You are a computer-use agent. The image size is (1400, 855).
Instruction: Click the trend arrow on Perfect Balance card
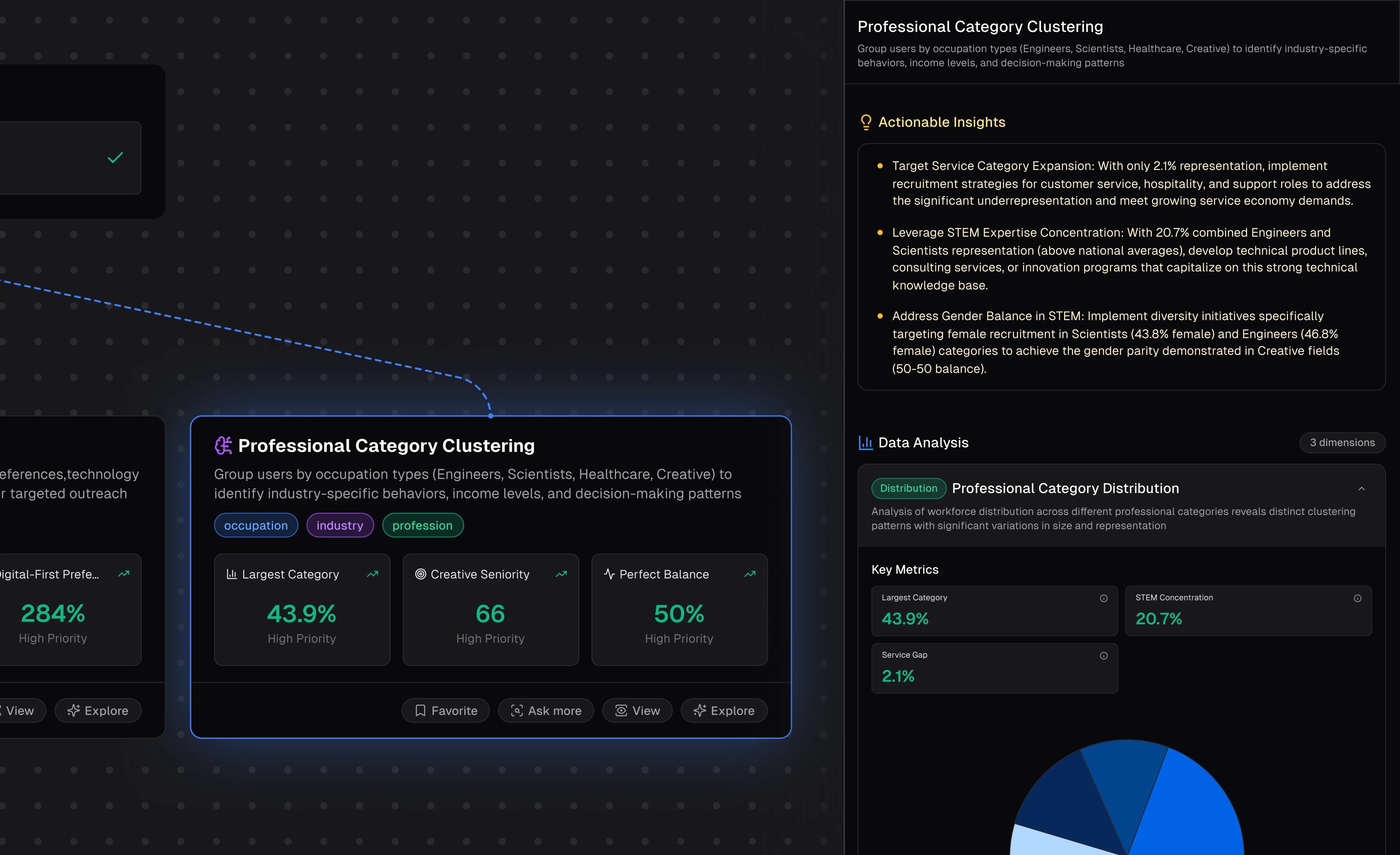(750, 574)
